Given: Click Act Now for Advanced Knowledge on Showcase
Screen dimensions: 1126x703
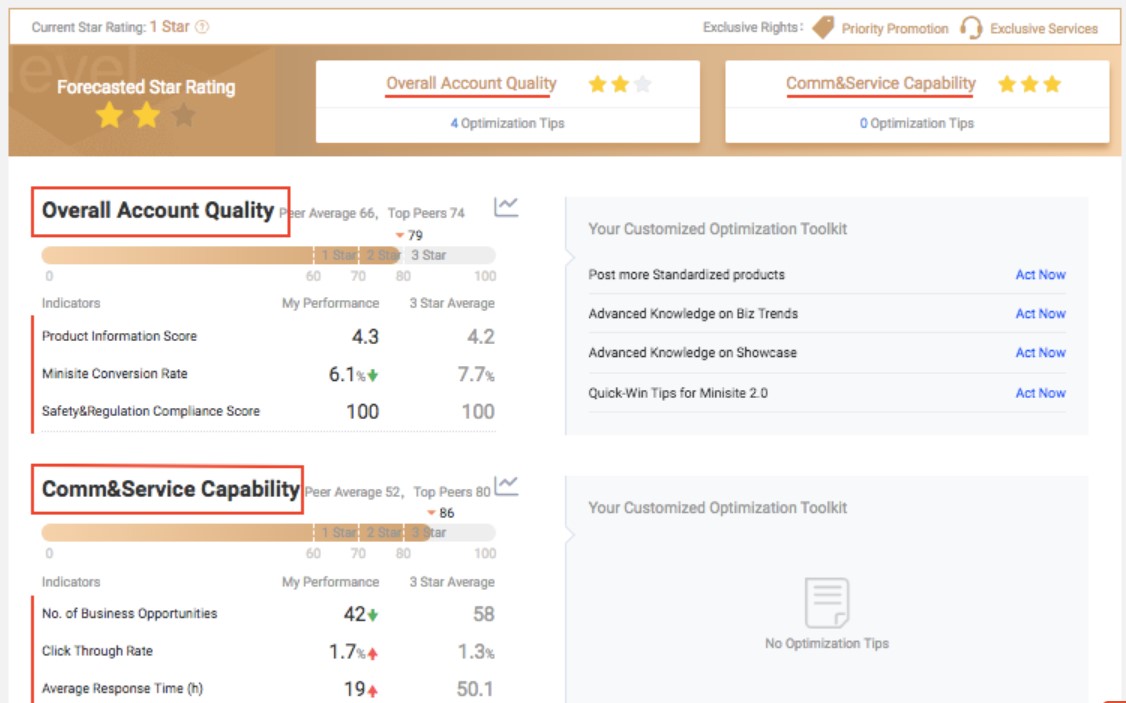Looking at the screenshot, I should [1040, 353].
